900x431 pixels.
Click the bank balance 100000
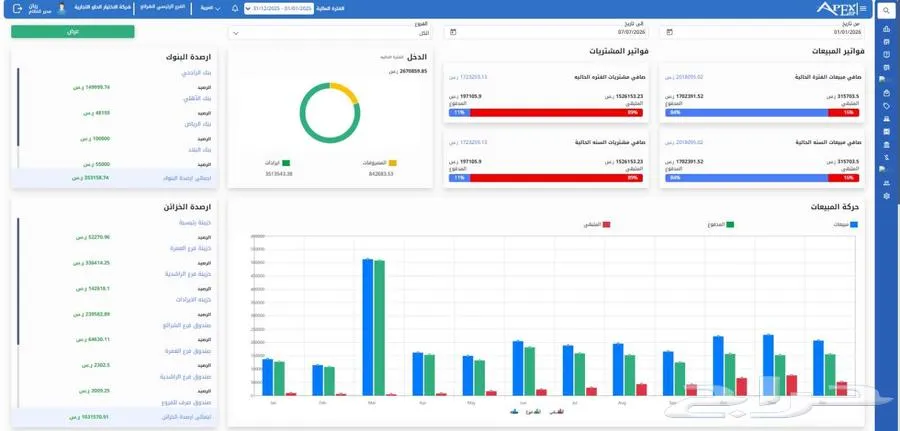95,139
